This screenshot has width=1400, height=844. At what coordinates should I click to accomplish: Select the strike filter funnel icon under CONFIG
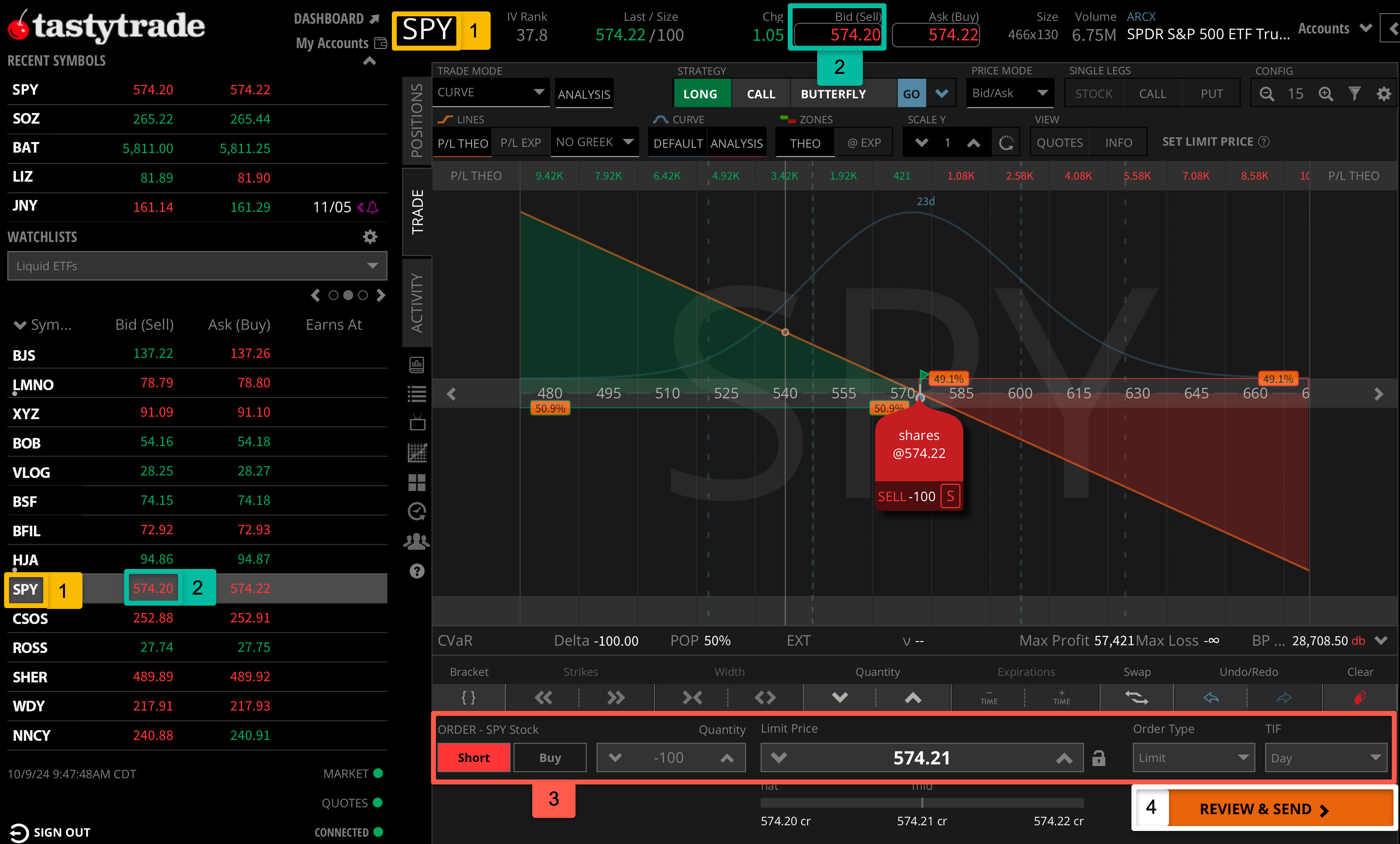tap(1355, 93)
